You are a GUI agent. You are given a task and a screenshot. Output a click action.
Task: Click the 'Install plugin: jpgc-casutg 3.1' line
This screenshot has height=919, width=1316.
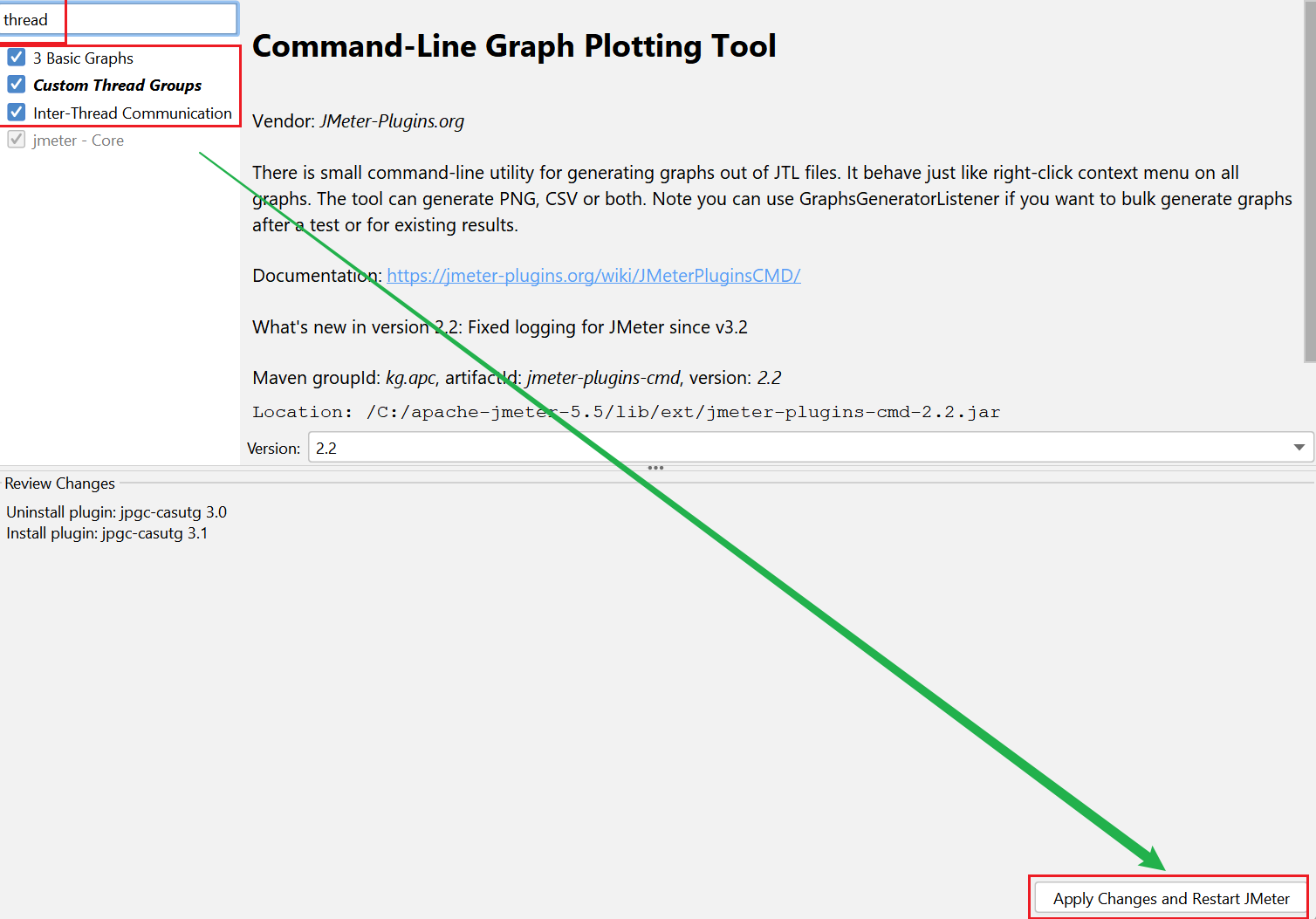(107, 533)
